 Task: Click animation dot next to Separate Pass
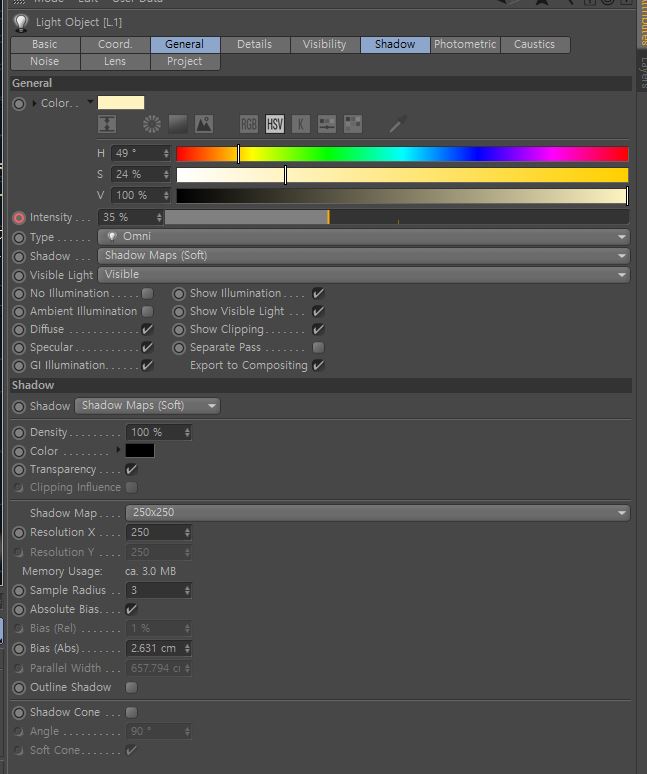179,348
